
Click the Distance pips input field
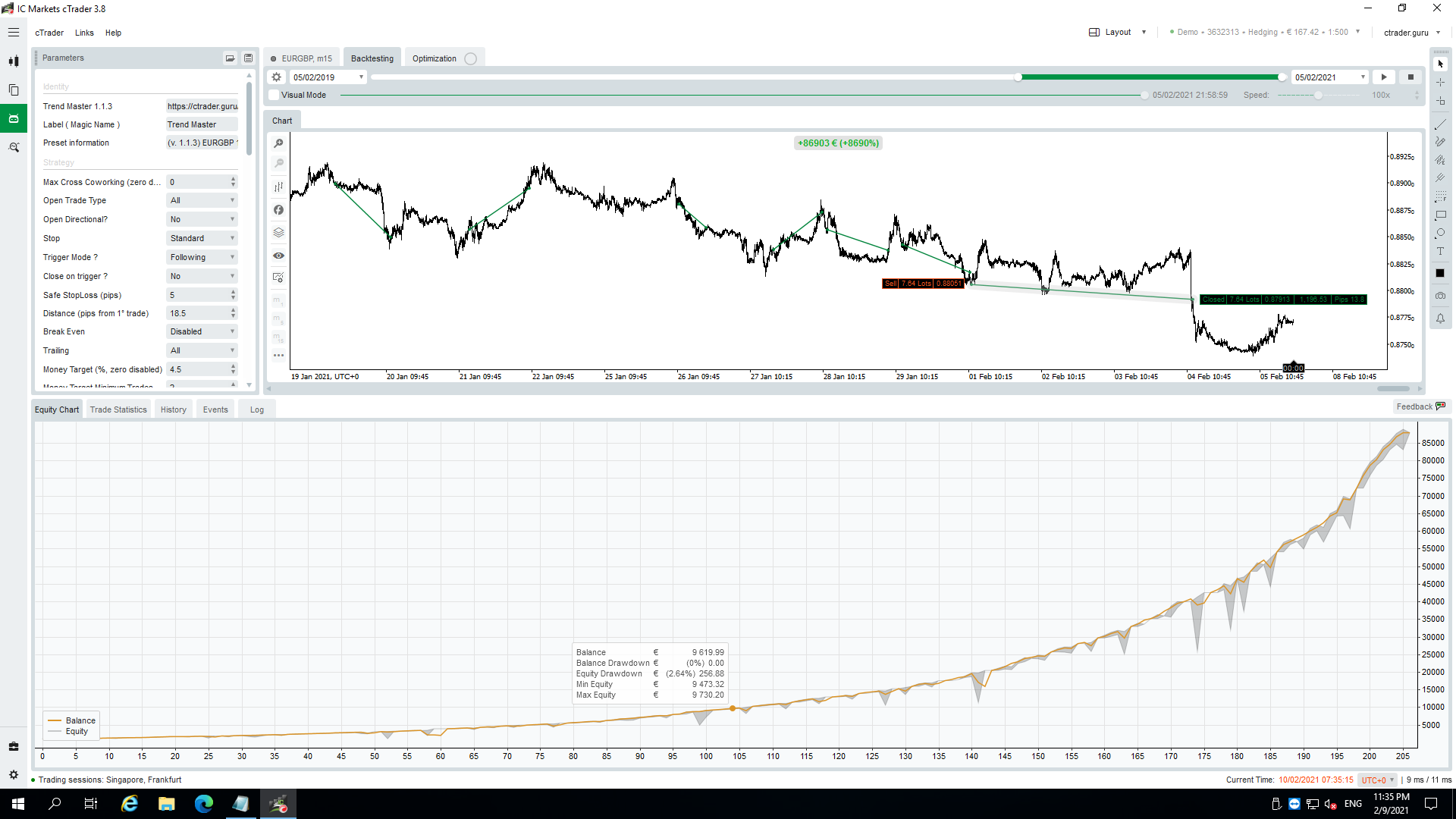[x=197, y=313]
